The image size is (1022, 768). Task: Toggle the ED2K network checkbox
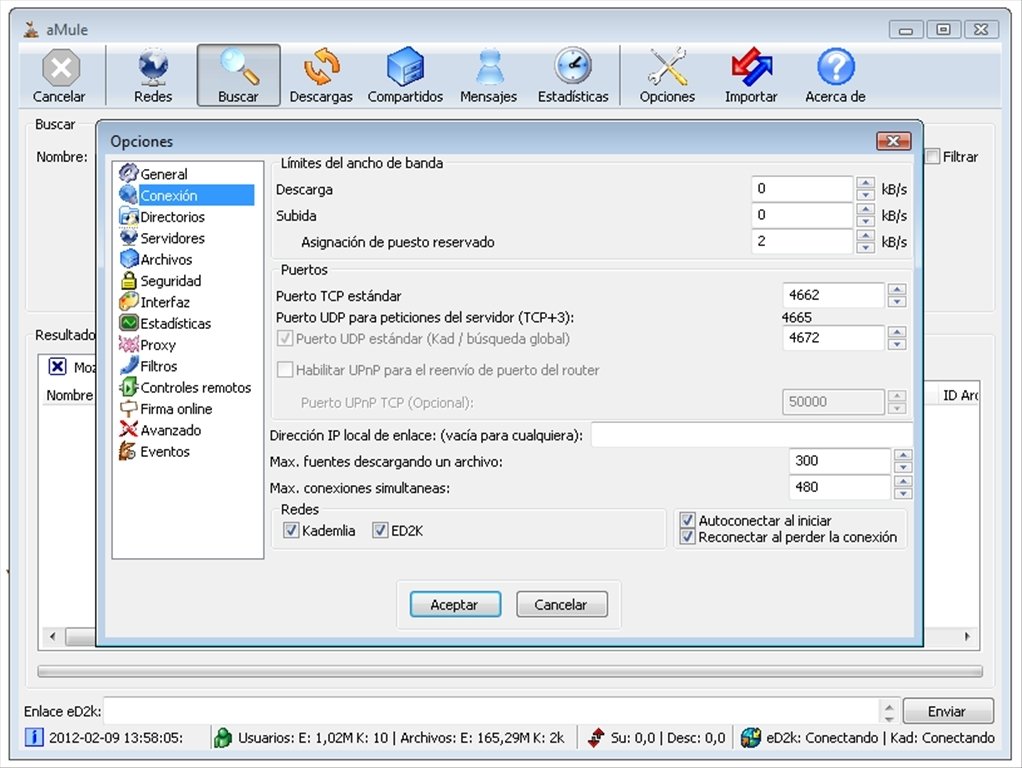(x=380, y=531)
